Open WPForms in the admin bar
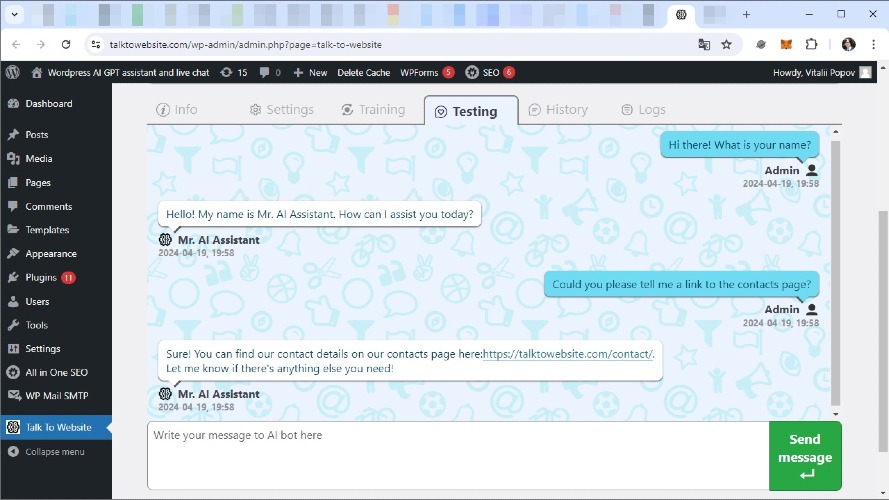The image size is (889, 500). pos(427,73)
